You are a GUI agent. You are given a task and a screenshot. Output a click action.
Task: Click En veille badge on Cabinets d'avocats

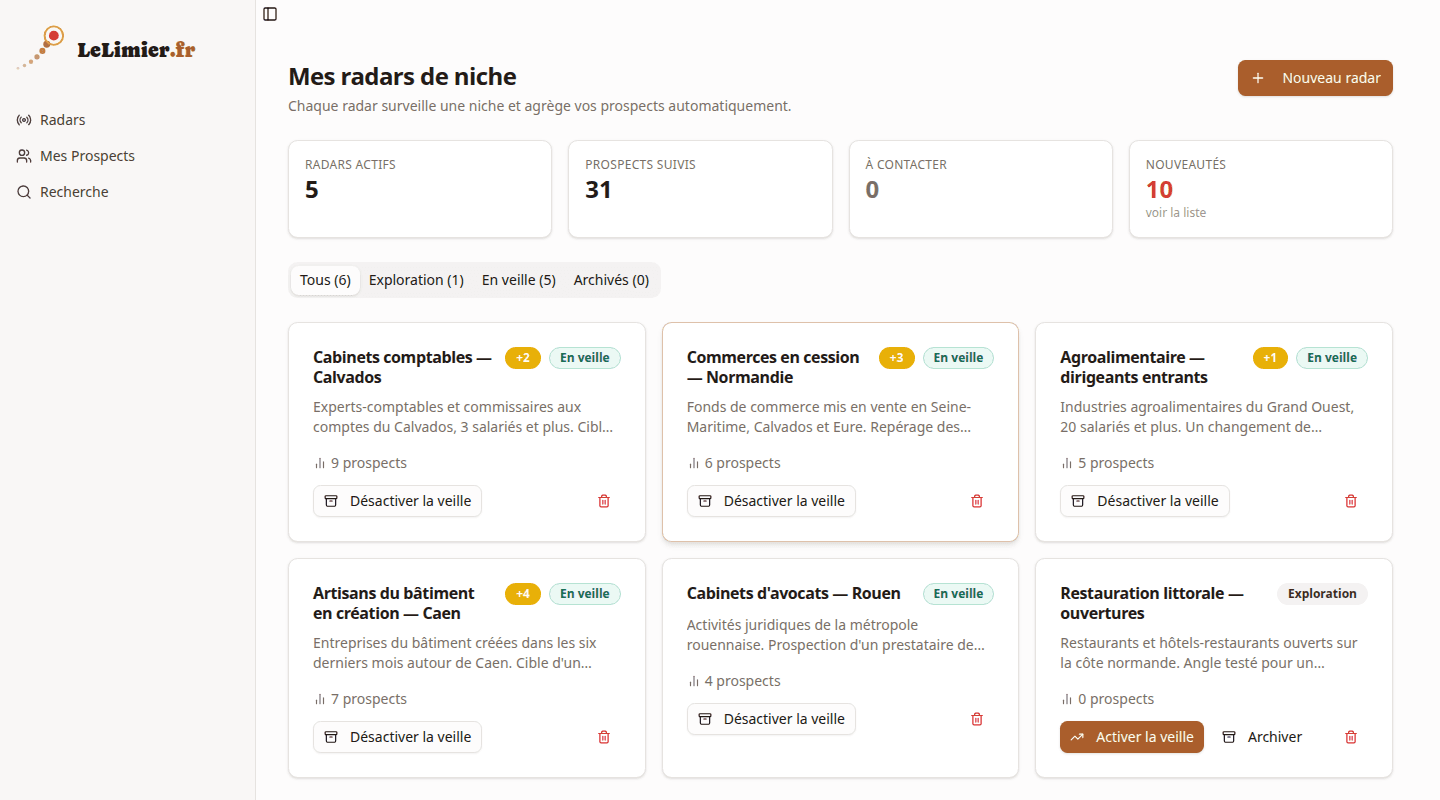point(958,594)
